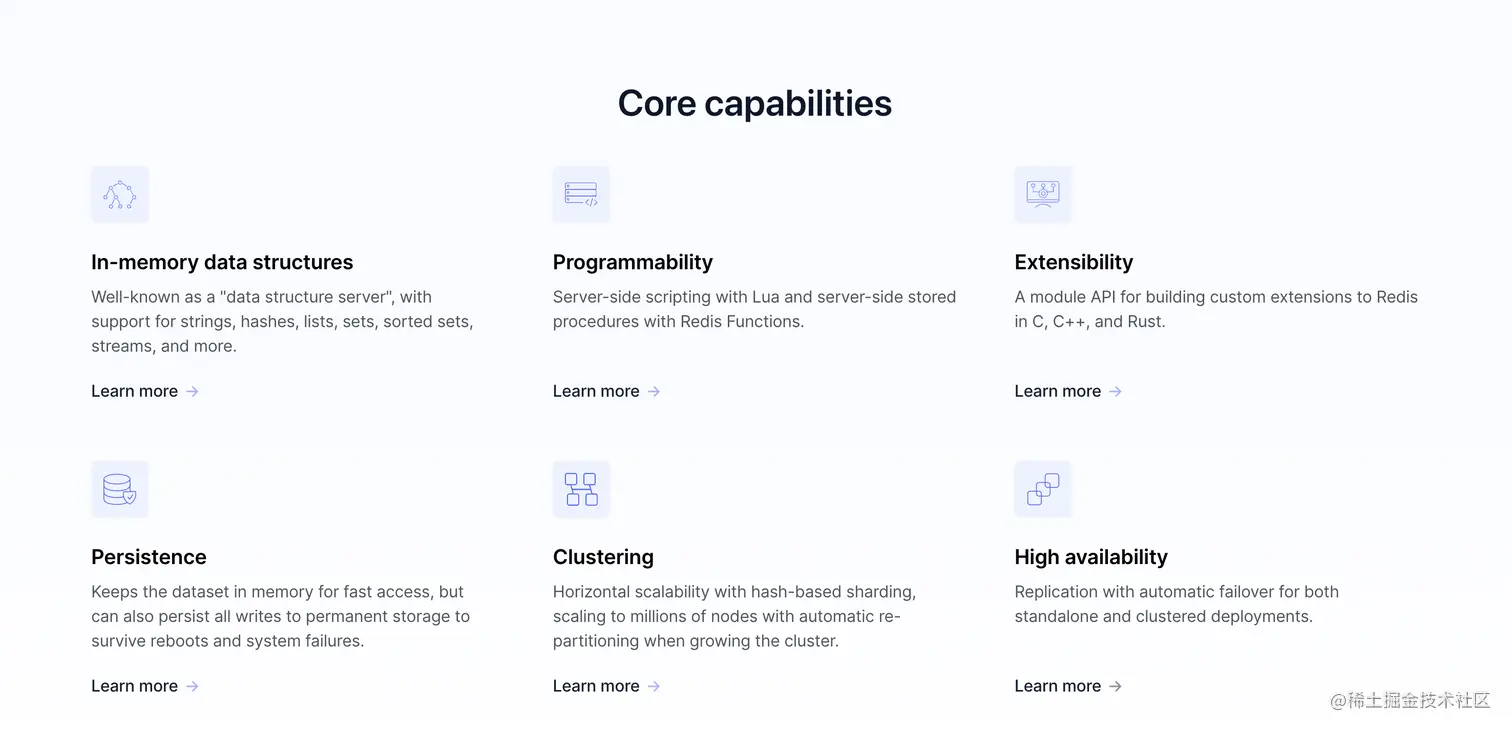The height and width of the screenshot is (732, 1512).
Task: Follow Learn more link under Extensibility
Action: click(1058, 392)
